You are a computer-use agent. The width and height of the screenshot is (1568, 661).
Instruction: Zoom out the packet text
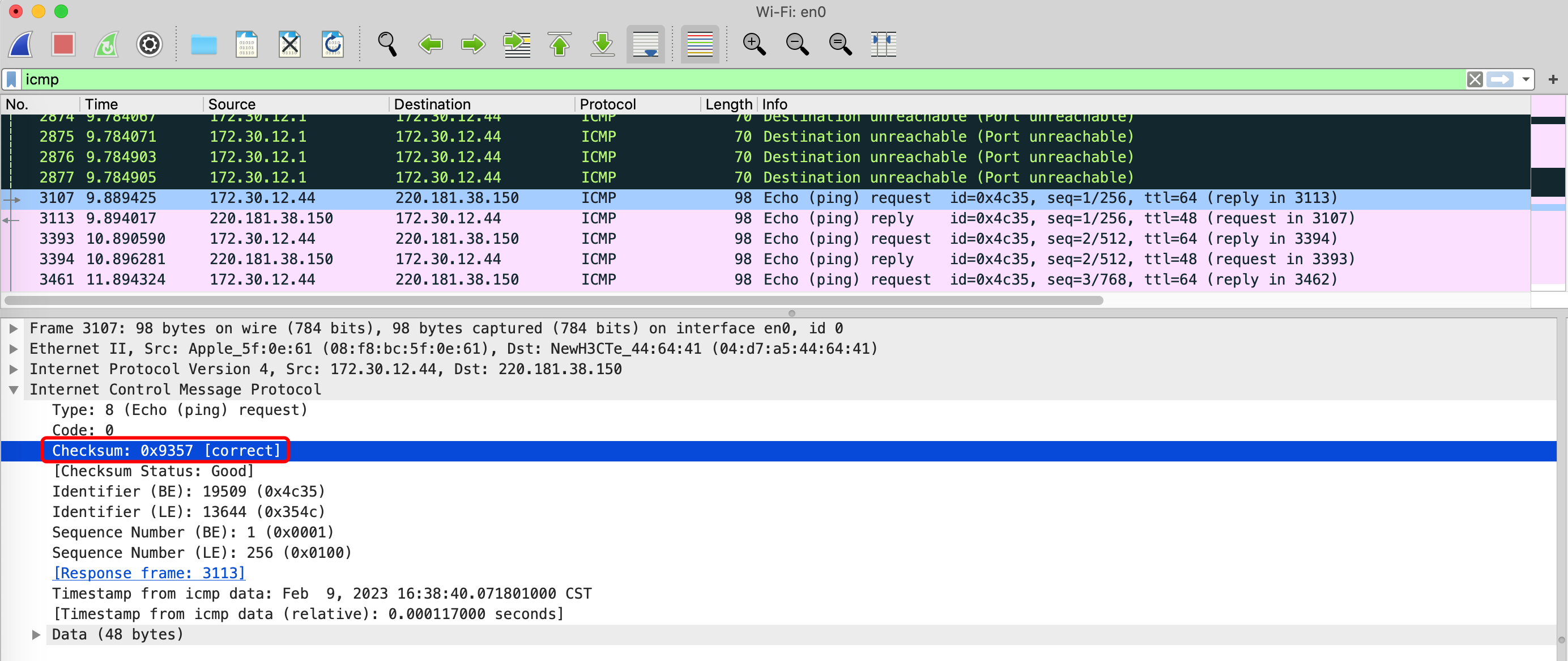[797, 44]
